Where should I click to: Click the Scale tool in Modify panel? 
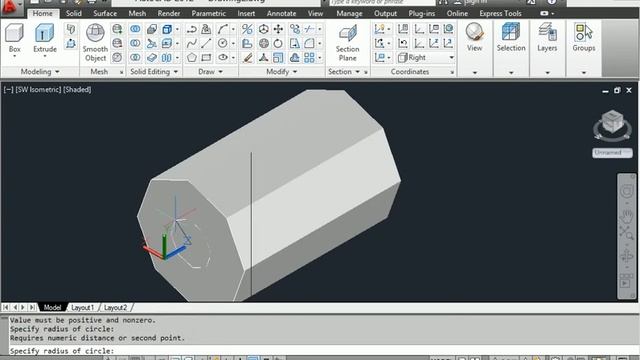(x=278, y=58)
